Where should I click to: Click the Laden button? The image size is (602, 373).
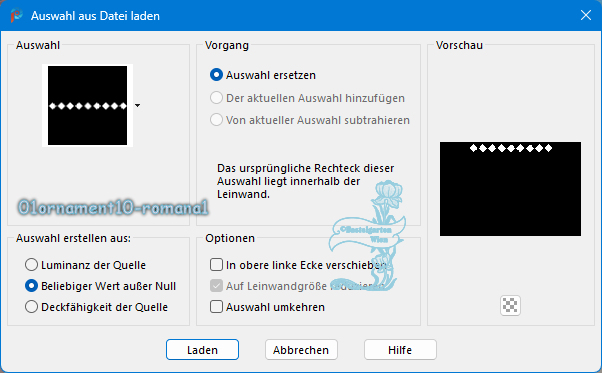pyautogui.click(x=202, y=350)
